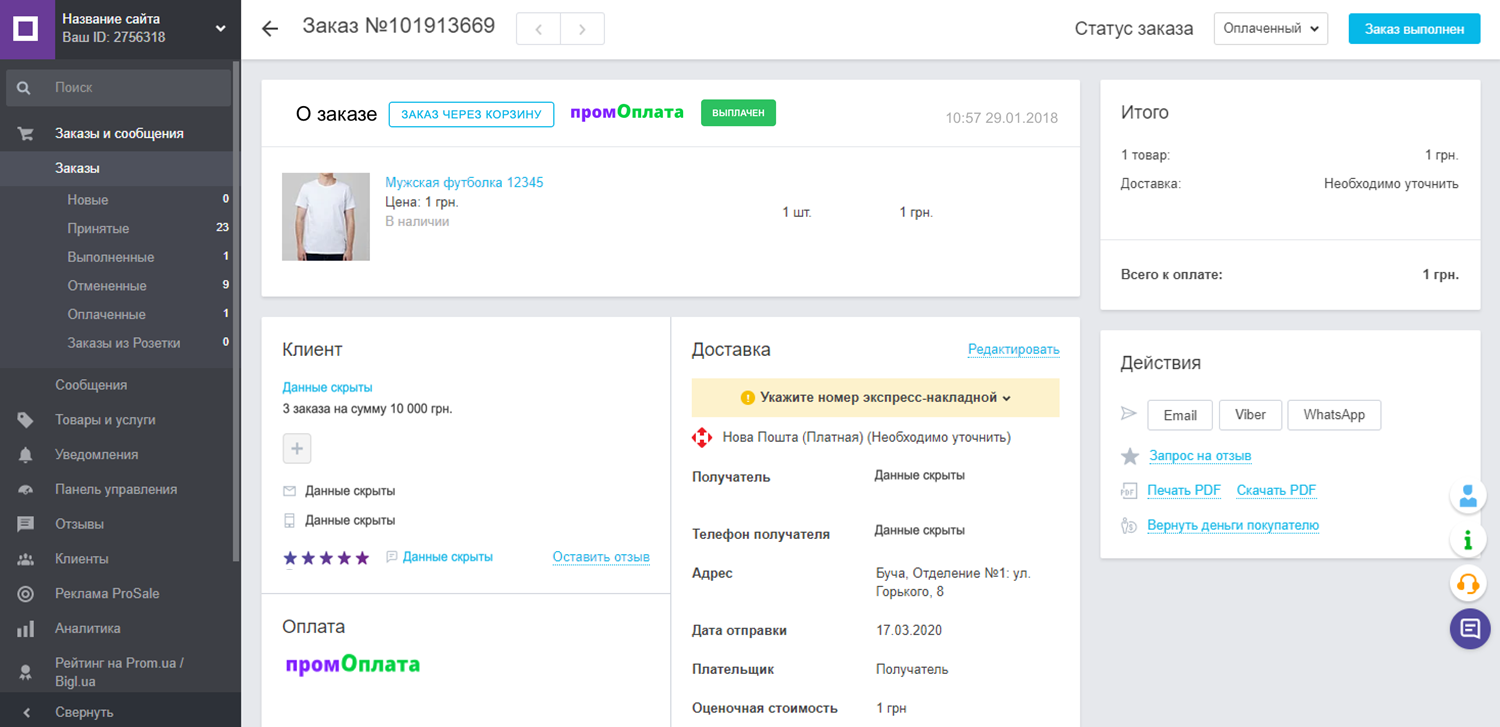Click the Нова Пошта red logo icon
The image size is (1500, 727).
pos(702,437)
